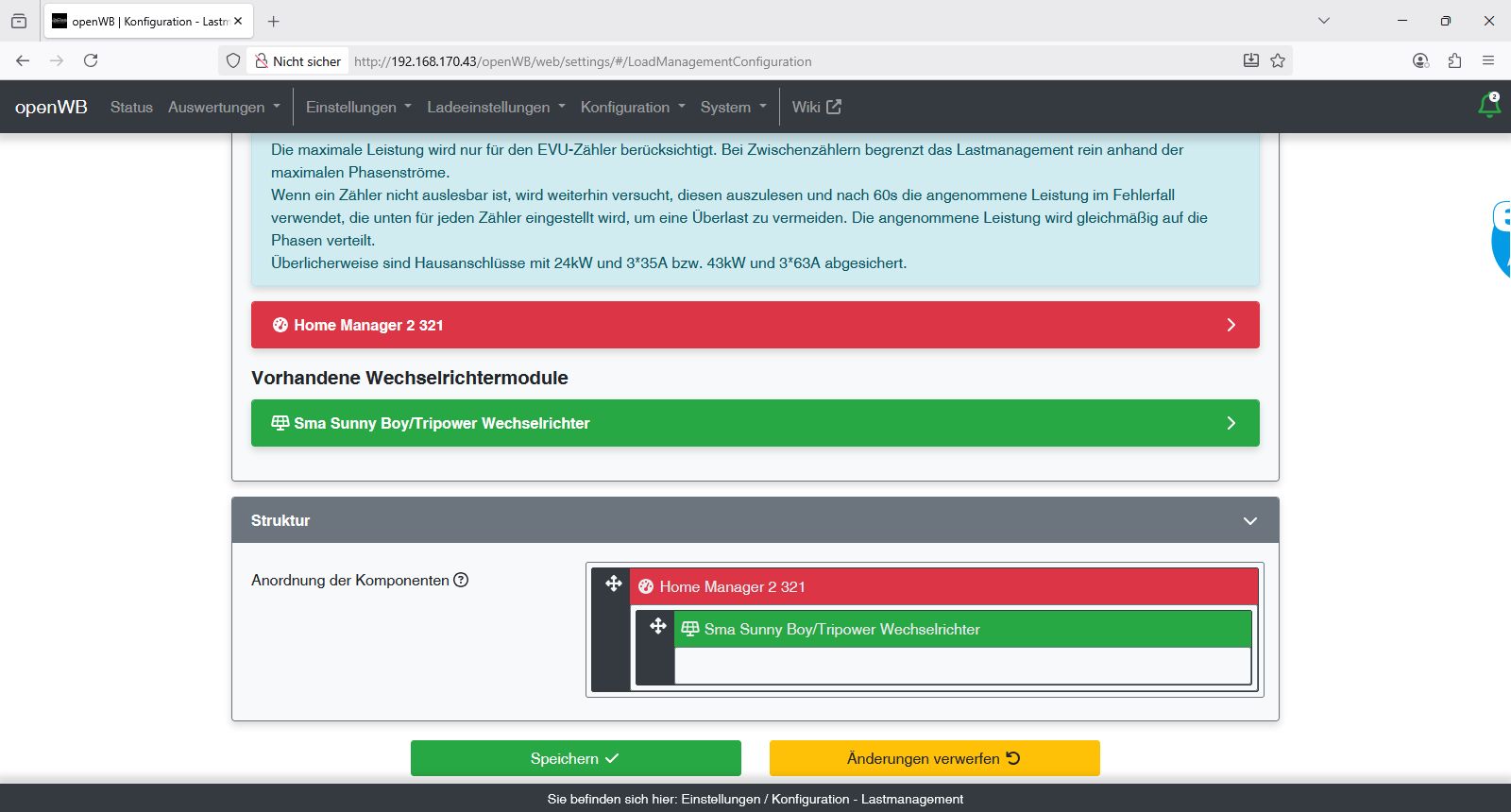
Task: Click the insecure connection lock icon
Action: 262,60
